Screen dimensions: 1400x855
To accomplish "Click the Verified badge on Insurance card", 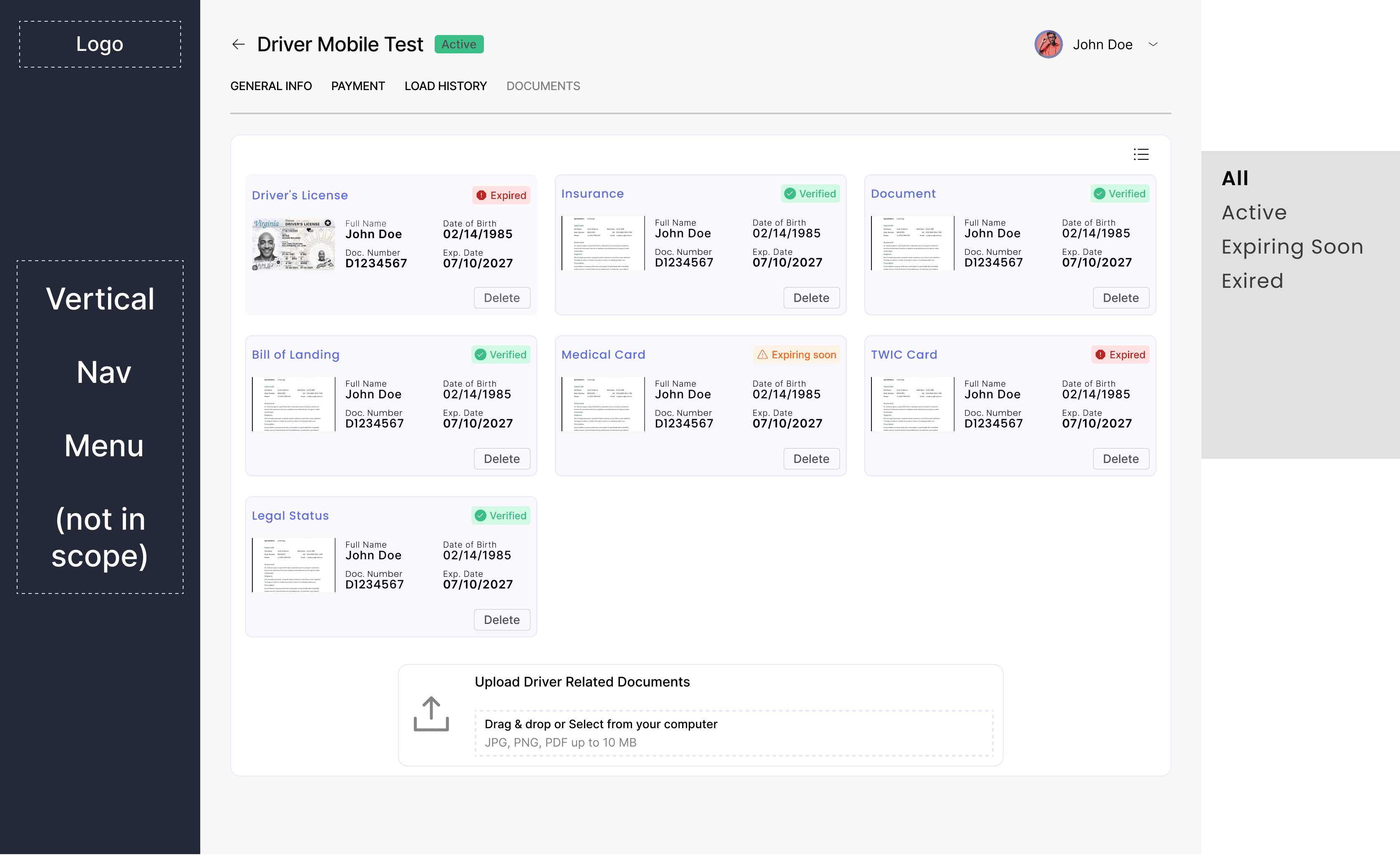I will click(810, 194).
